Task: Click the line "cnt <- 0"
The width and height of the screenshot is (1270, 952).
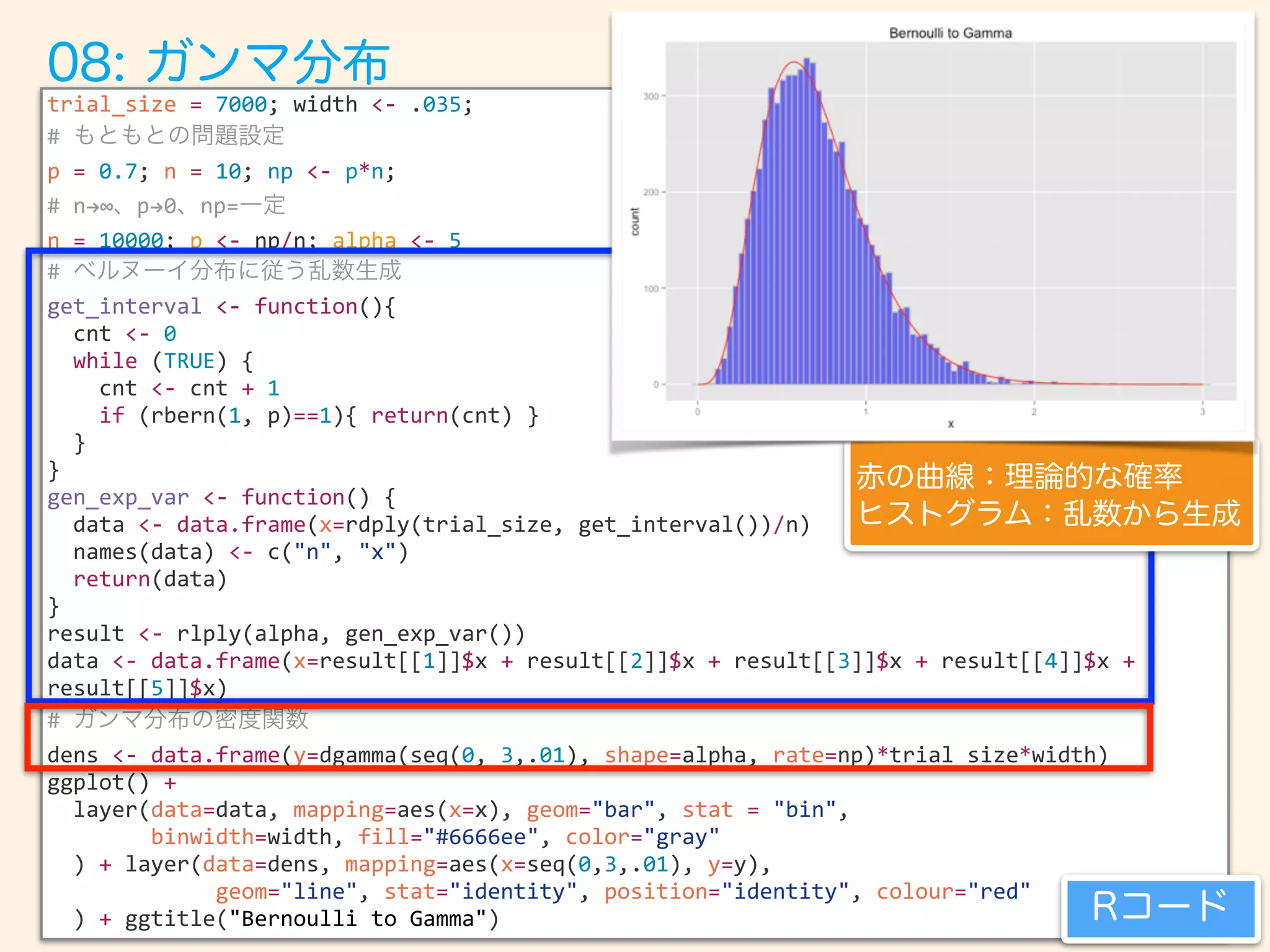Action: (125, 333)
